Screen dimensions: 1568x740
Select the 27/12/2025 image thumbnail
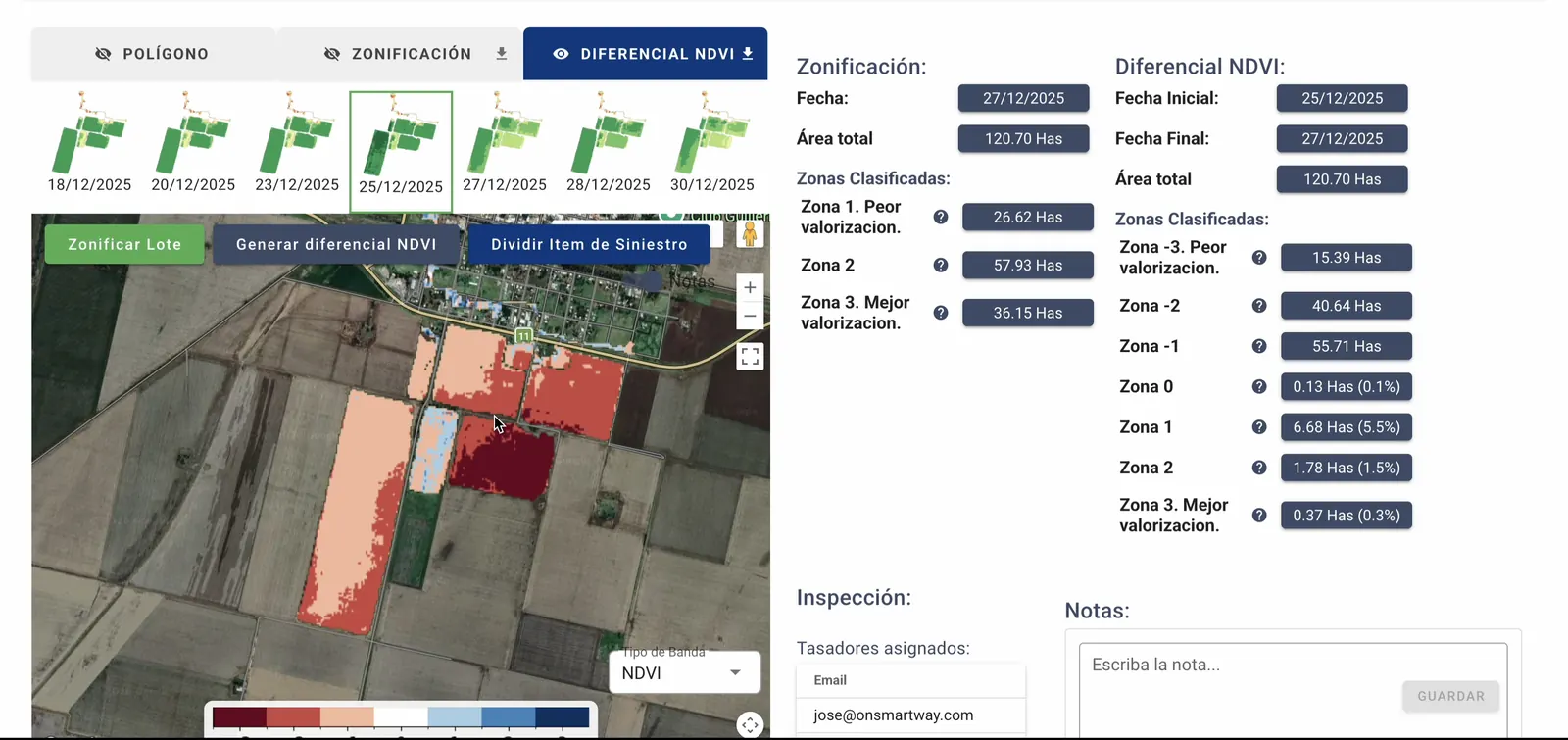coord(505,142)
